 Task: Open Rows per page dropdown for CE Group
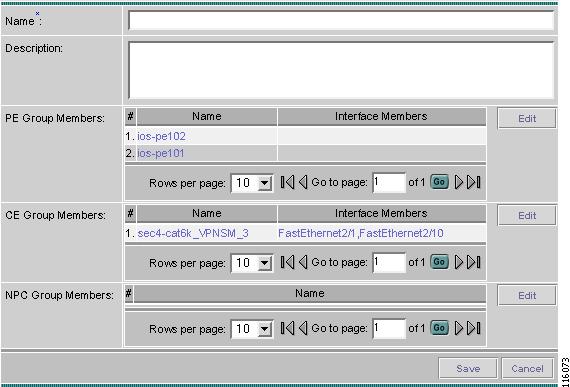pyautogui.click(x=252, y=263)
